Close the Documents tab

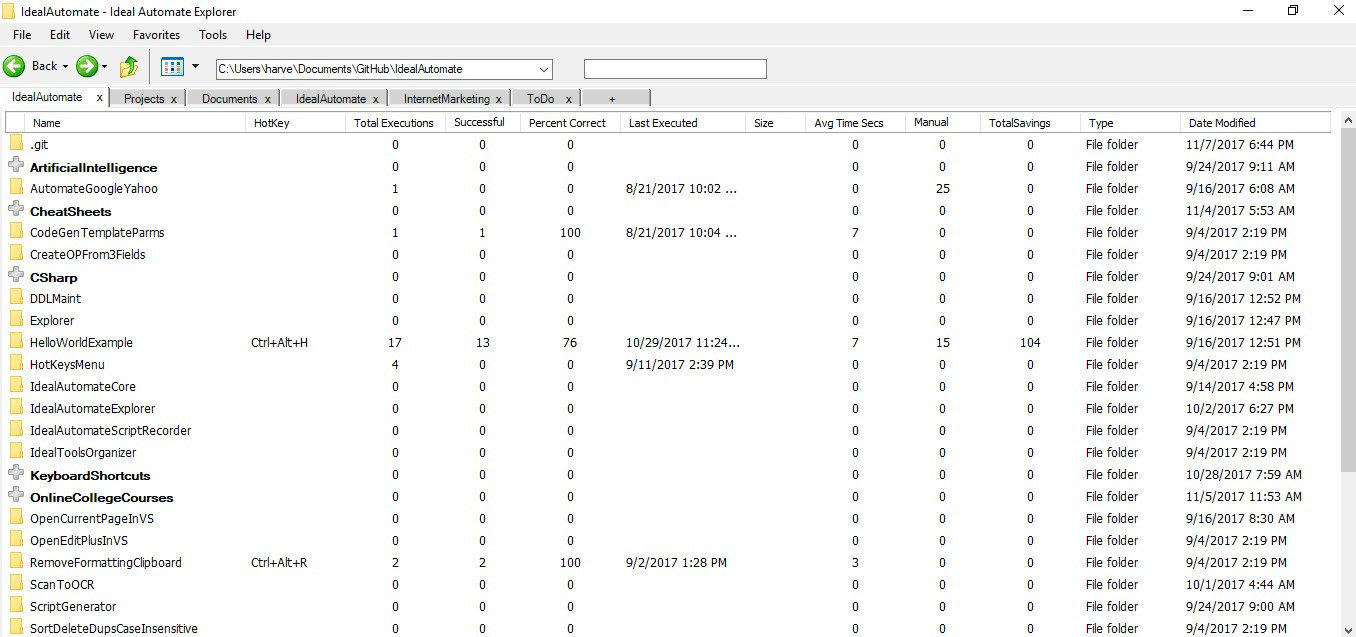pyautogui.click(x=268, y=99)
